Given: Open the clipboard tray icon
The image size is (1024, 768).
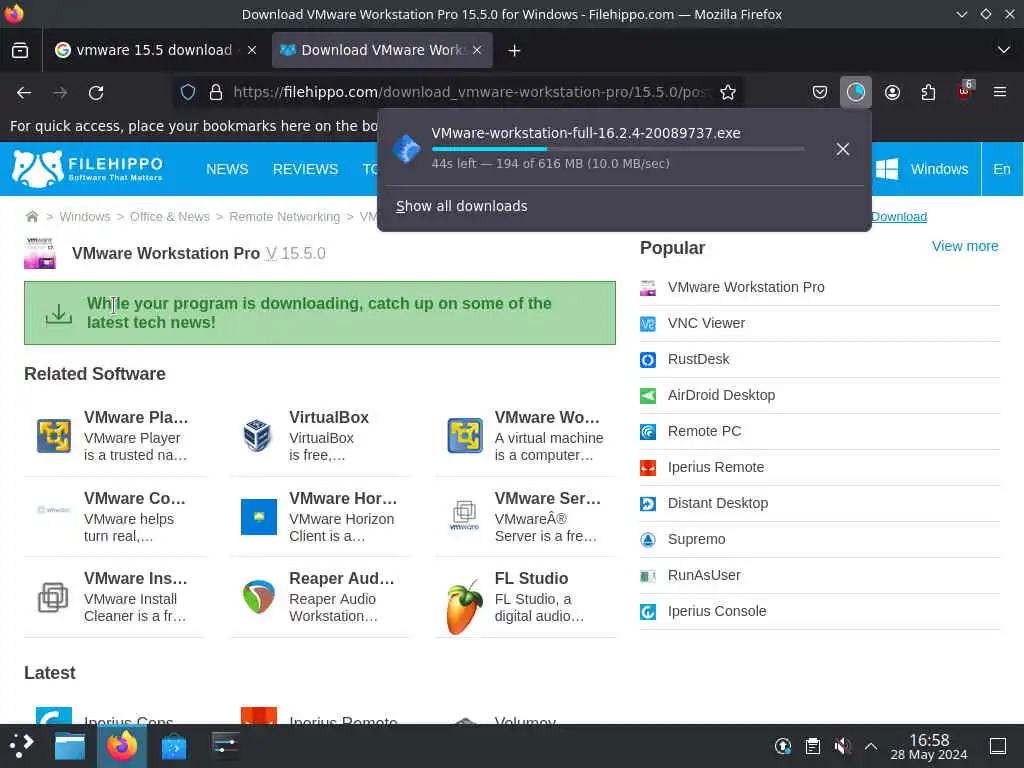Looking at the screenshot, I should point(812,746).
